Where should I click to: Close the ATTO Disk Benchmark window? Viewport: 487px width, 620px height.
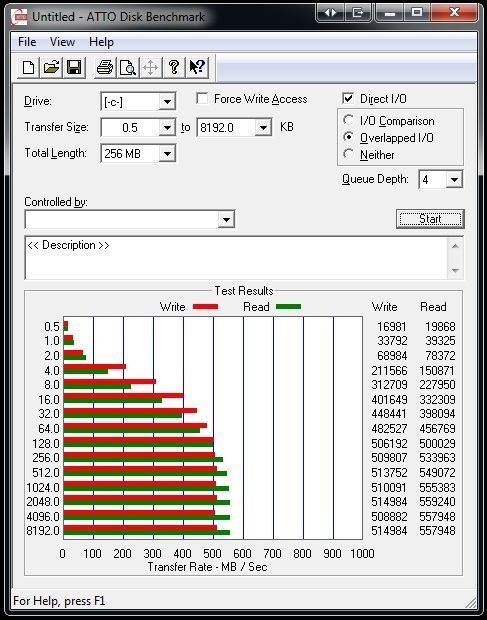[453, 13]
